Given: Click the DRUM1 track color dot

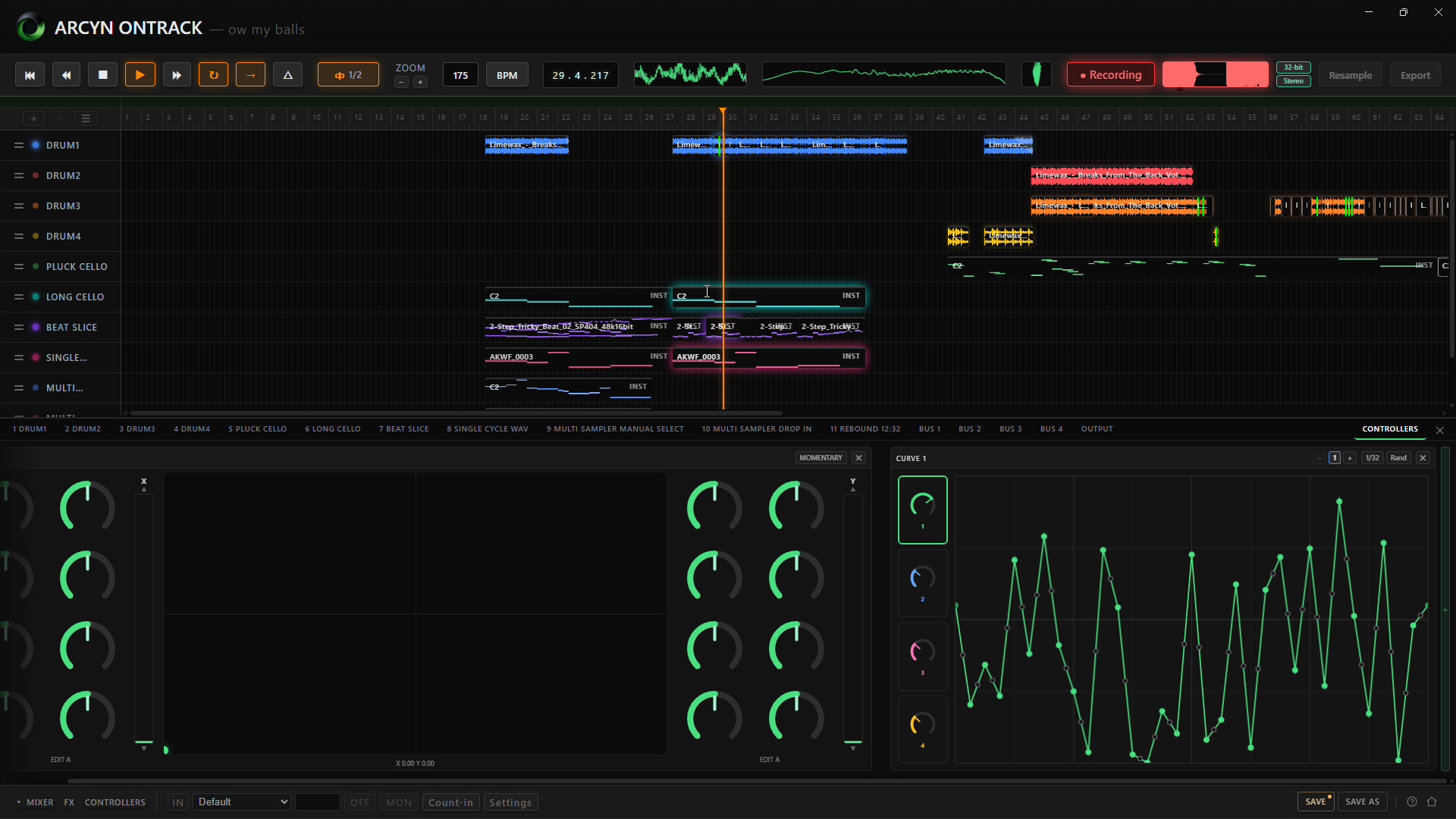Looking at the screenshot, I should click(x=36, y=145).
